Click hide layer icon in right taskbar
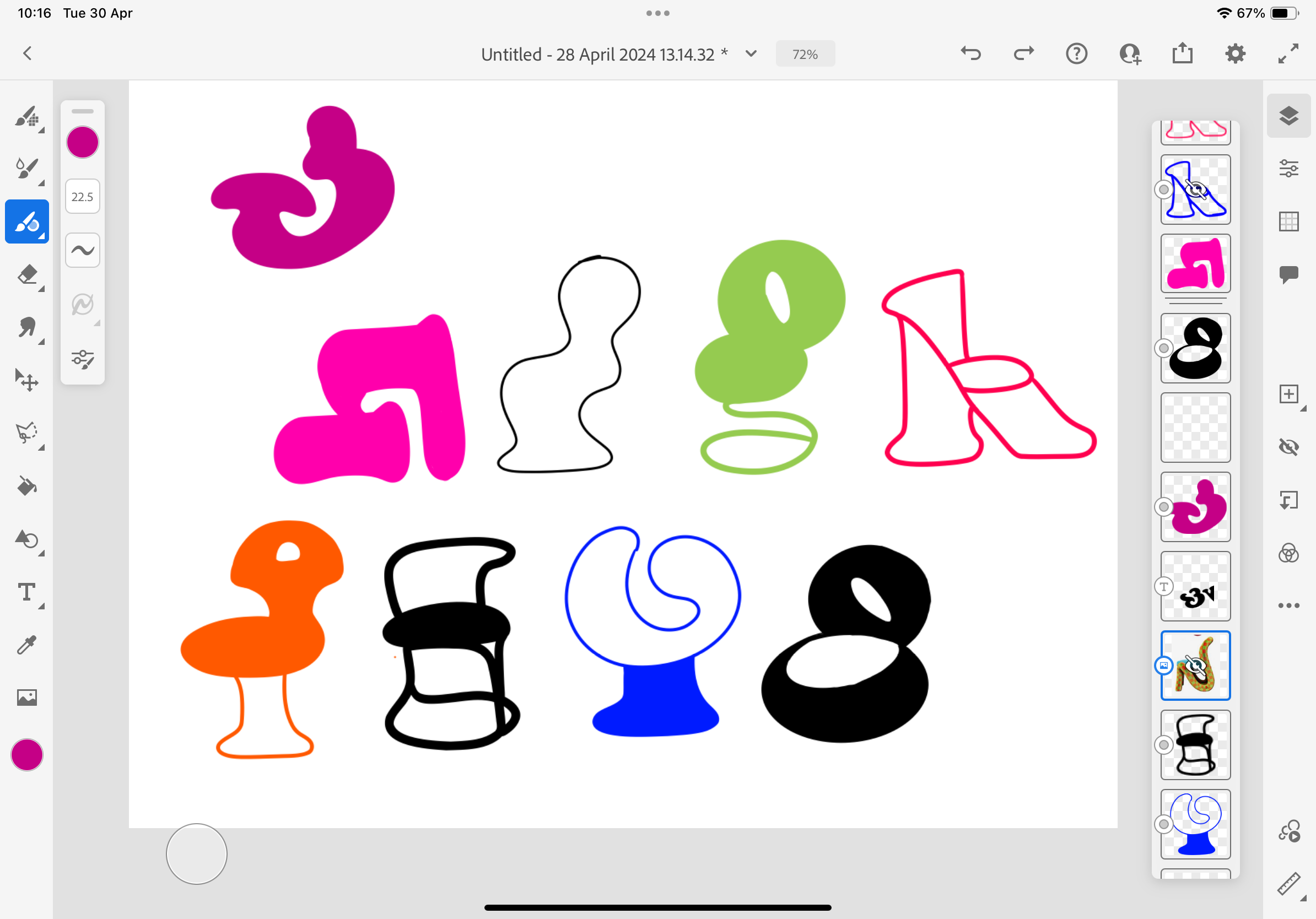The image size is (1316, 919). (1288, 447)
